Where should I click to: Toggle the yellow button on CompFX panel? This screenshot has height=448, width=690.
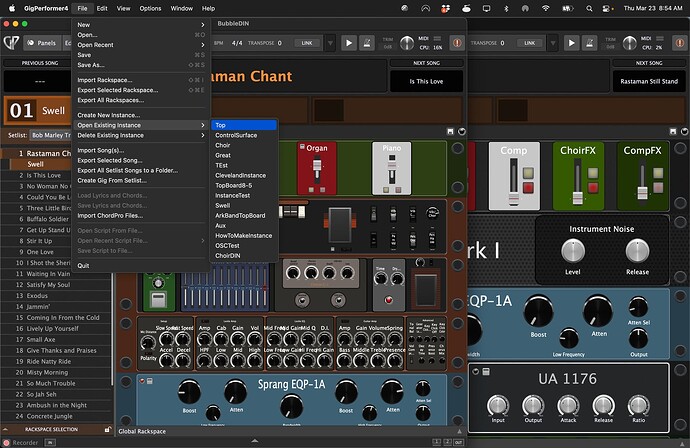(658, 173)
